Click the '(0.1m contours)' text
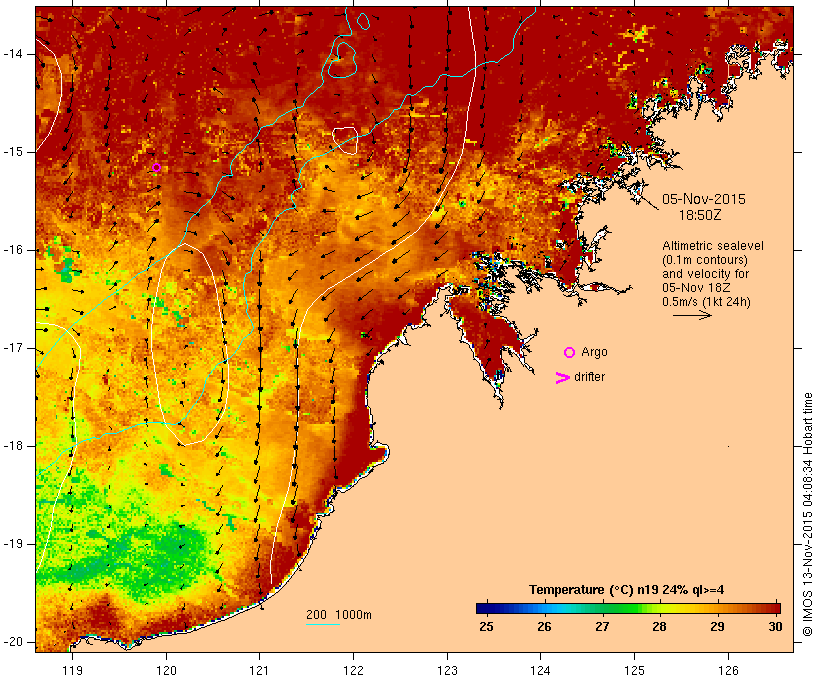The height and width of the screenshot is (680, 820). pos(705,260)
